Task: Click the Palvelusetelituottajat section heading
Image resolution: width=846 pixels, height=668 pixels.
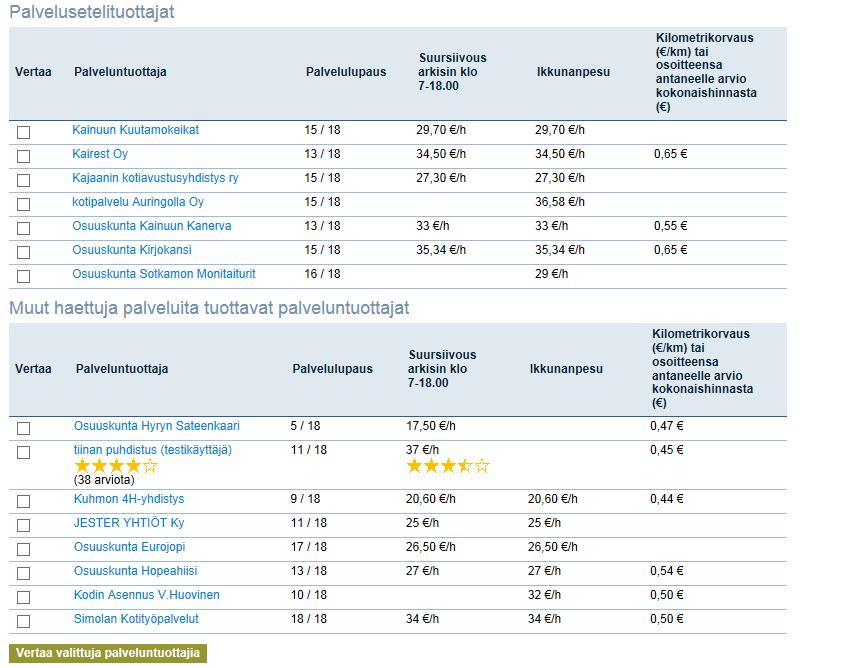Action: tap(92, 12)
